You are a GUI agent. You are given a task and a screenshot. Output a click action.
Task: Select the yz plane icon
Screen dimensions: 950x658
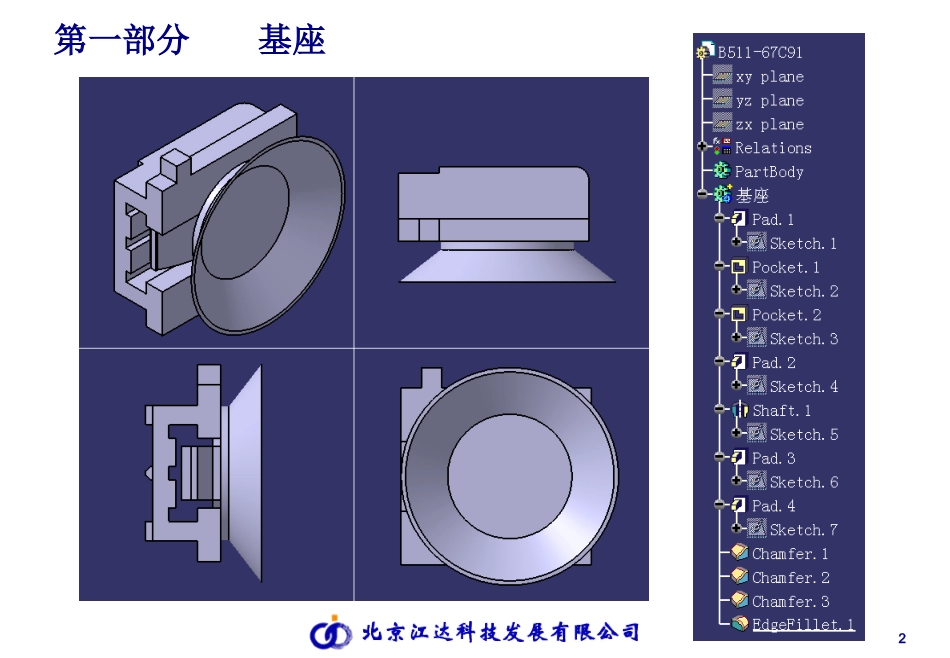(x=722, y=99)
